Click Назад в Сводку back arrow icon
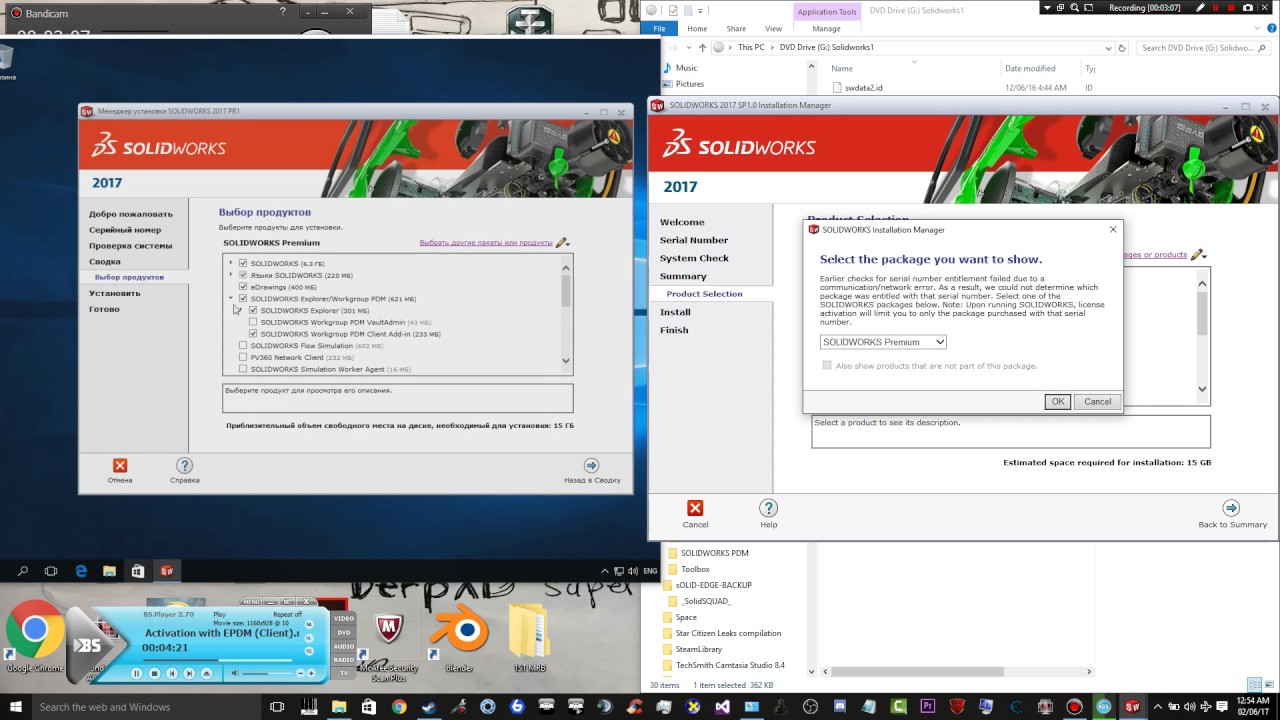 [591, 465]
